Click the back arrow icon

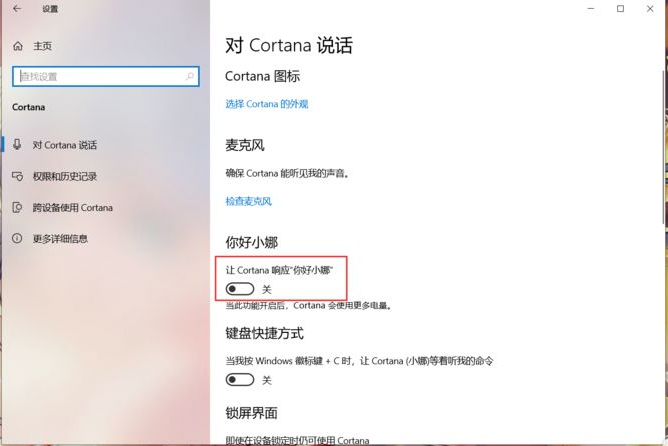click(17, 9)
